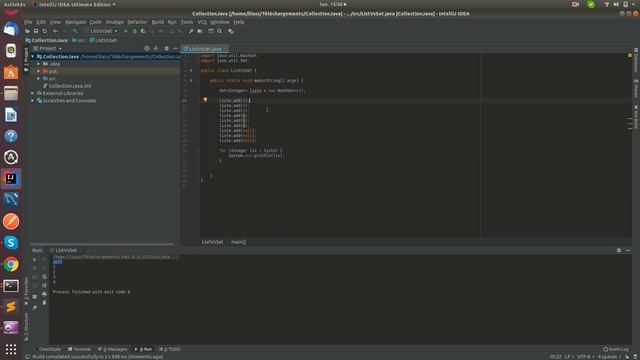640x360 pixels.
Task: Open the TODO tool window
Action: (170, 349)
